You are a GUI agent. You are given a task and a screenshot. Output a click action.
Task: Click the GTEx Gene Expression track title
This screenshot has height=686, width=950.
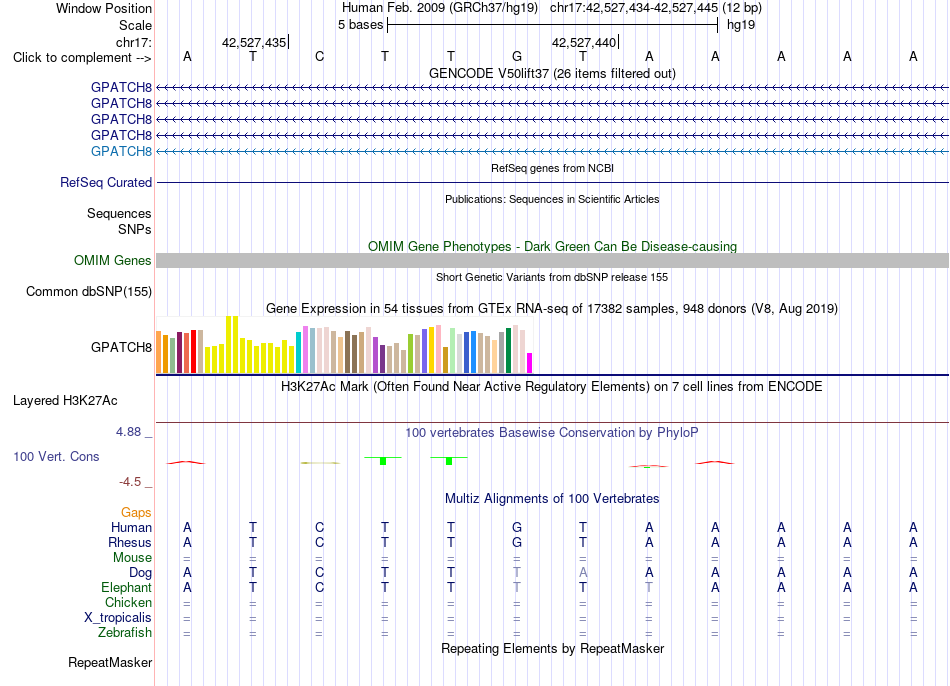[552, 308]
